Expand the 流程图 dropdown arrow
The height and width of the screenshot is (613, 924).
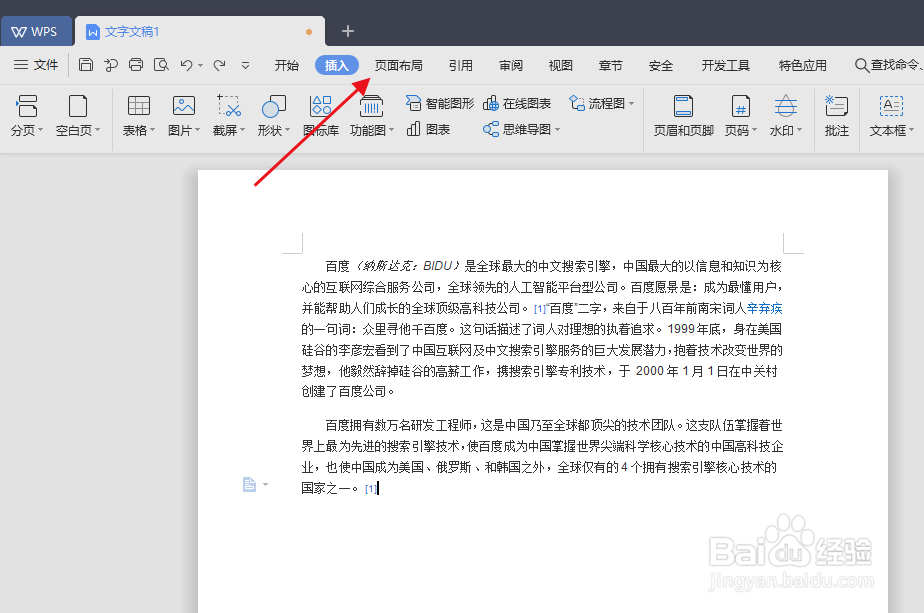tap(632, 103)
